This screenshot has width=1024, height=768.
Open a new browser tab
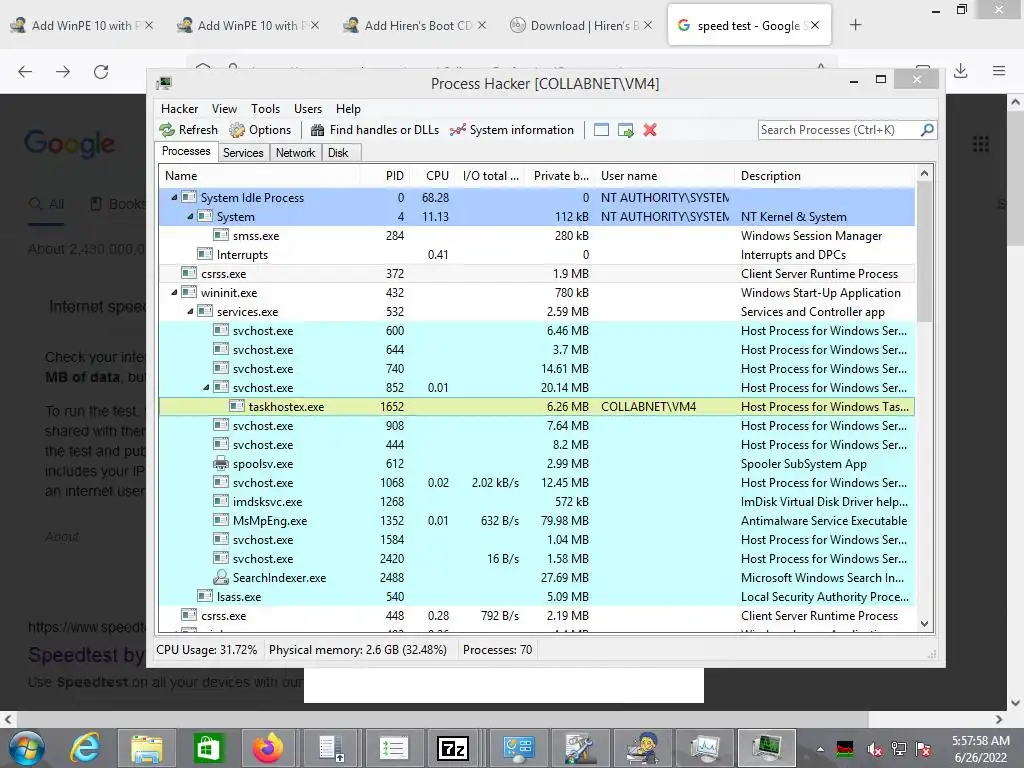[856, 25]
